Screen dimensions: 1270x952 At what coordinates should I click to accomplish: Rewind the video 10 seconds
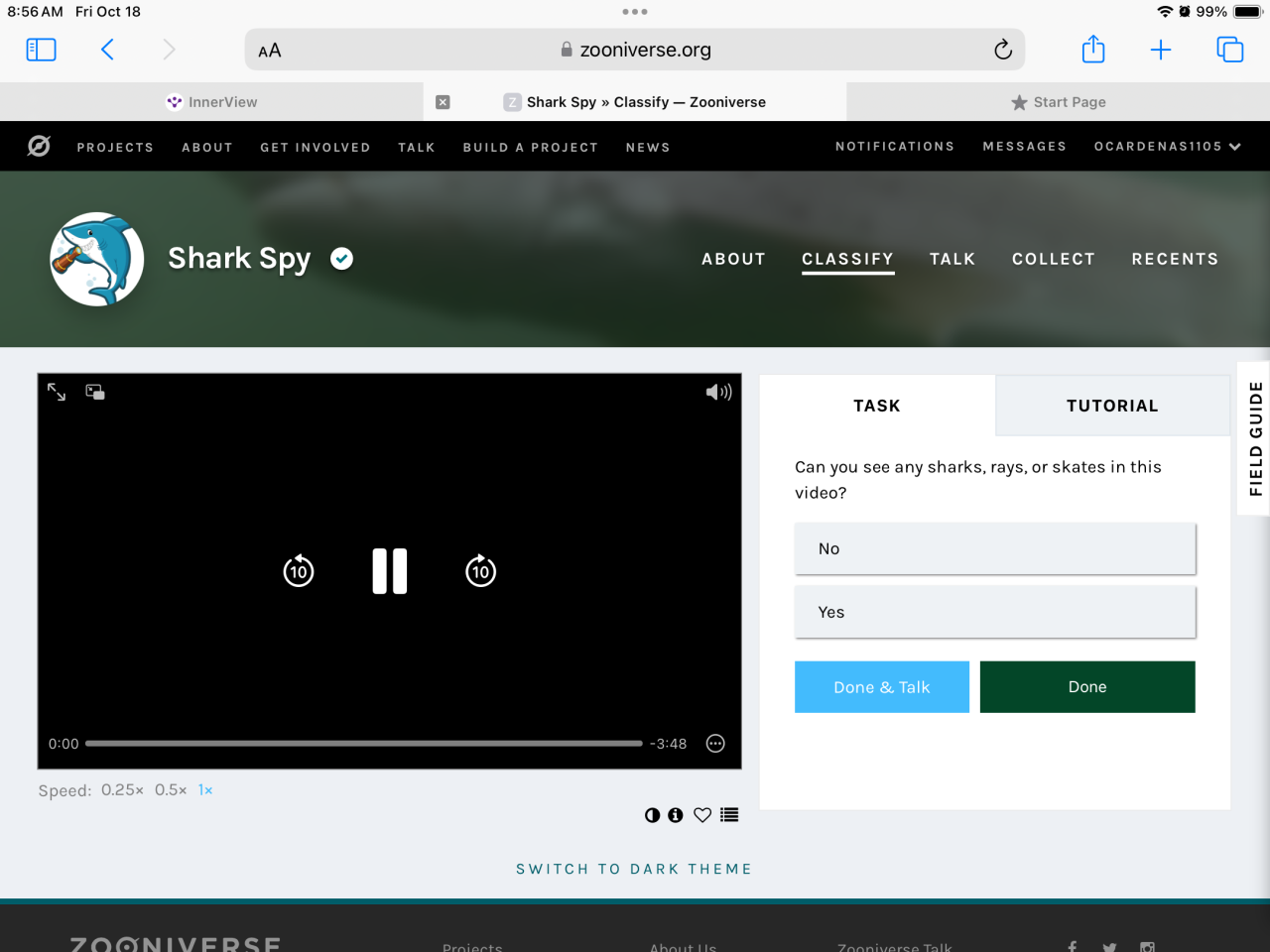[299, 571]
